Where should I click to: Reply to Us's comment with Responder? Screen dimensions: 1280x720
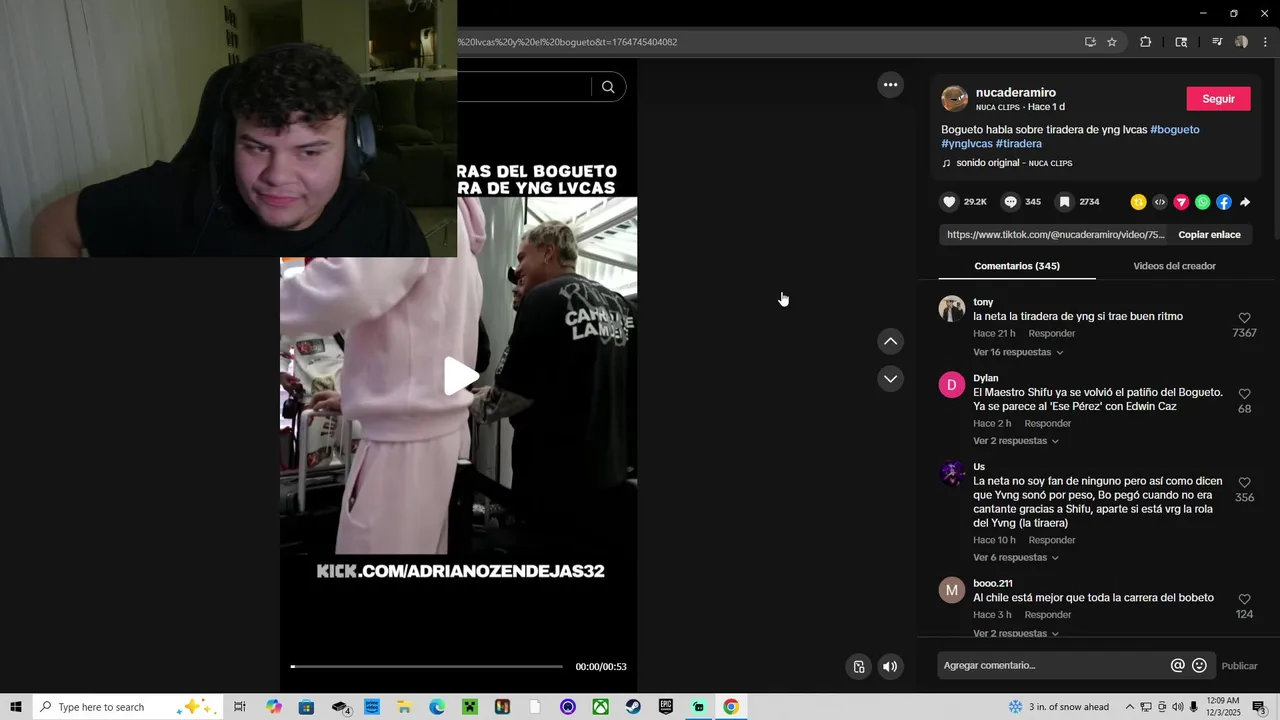1052,541
